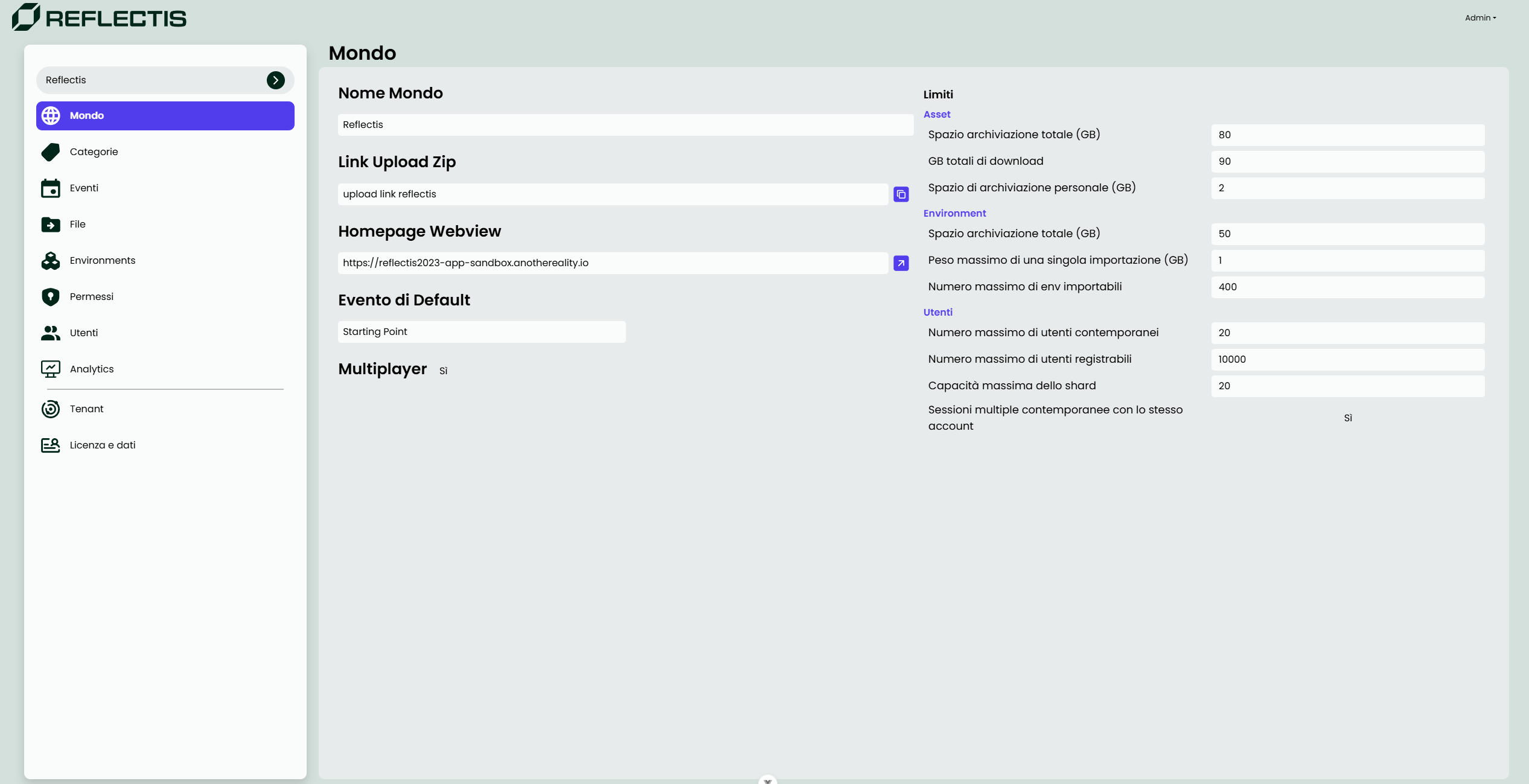The width and height of the screenshot is (1529, 784).
Task: Open homepage webview in new tab icon
Action: click(901, 263)
